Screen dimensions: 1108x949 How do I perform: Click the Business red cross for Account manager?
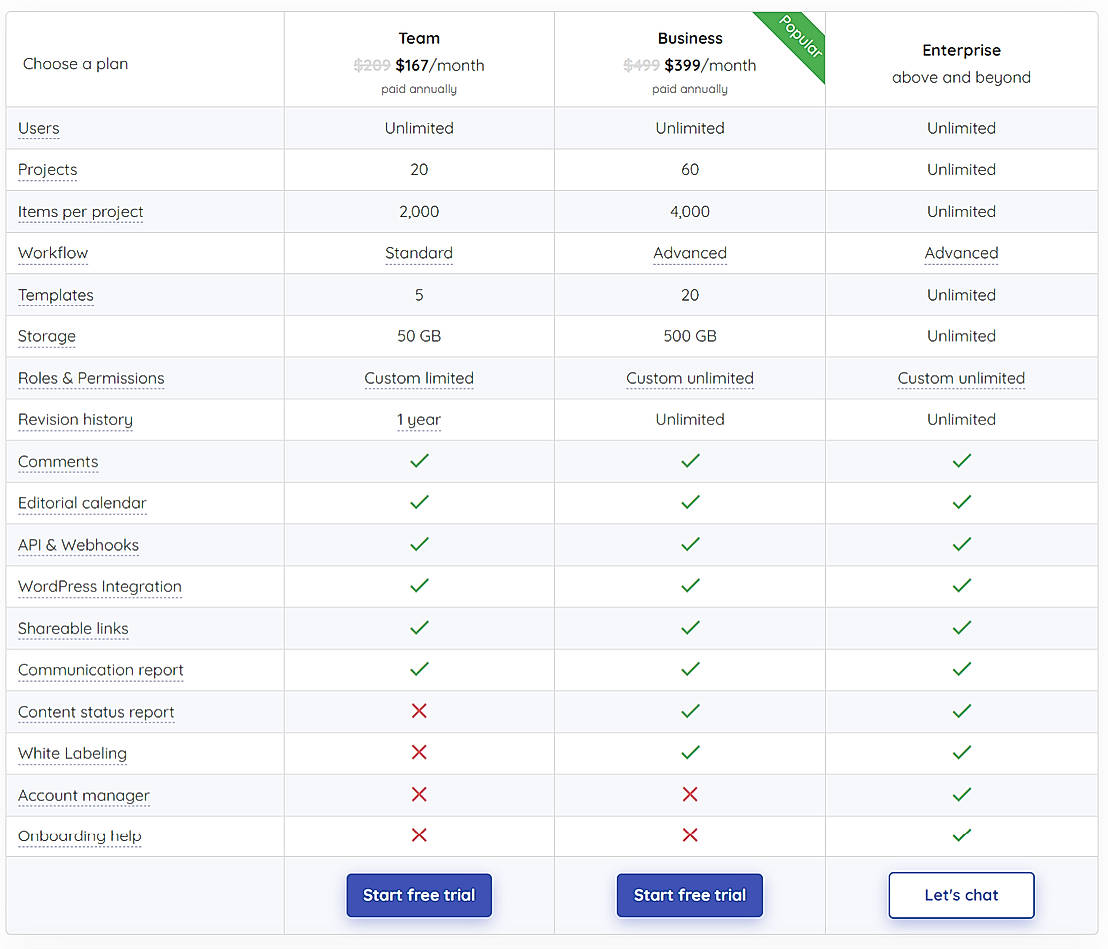[x=690, y=794]
